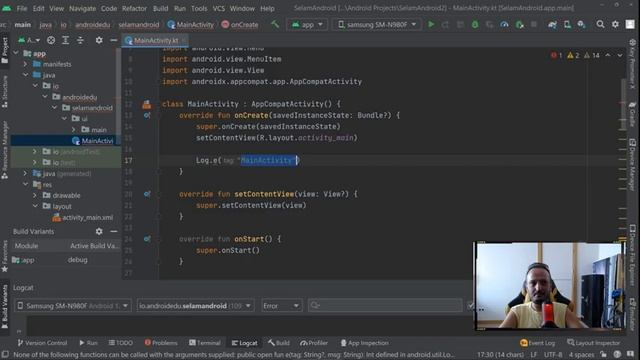640x360 pixels.
Task: Open the Layout Inspector button
Action: coord(593,343)
